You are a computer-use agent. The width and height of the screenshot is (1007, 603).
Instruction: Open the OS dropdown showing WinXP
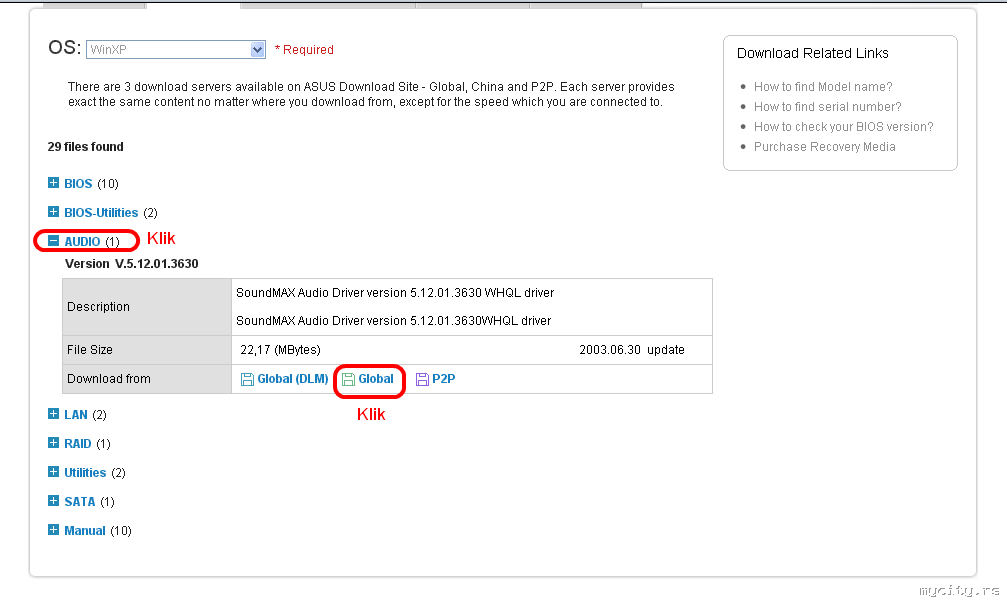[x=175, y=49]
